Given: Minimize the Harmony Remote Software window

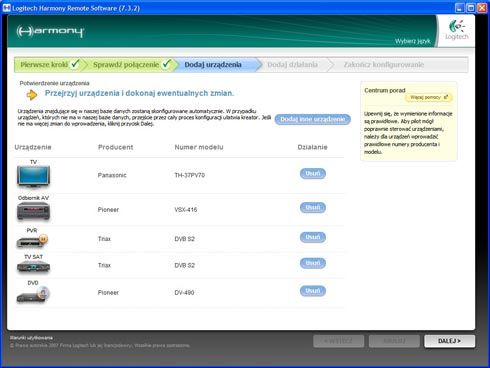Looking at the screenshot, I should point(460,8).
